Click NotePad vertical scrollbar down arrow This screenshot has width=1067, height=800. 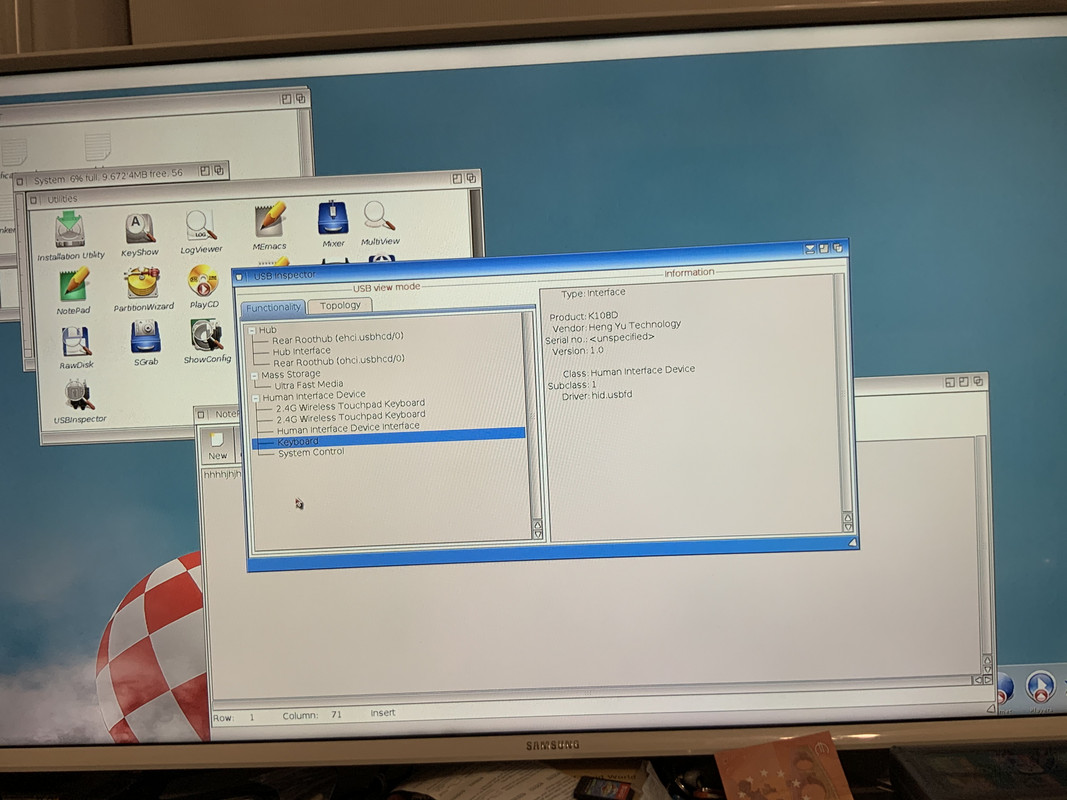point(988,669)
